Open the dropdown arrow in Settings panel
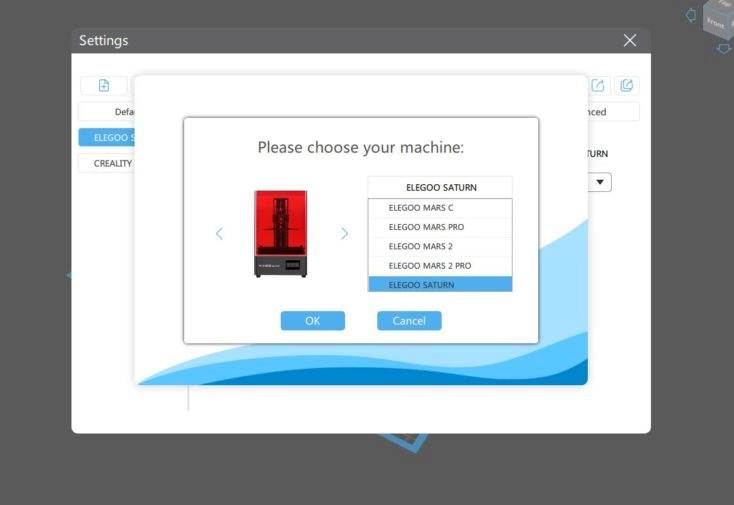The width and height of the screenshot is (734, 505). pos(600,182)
